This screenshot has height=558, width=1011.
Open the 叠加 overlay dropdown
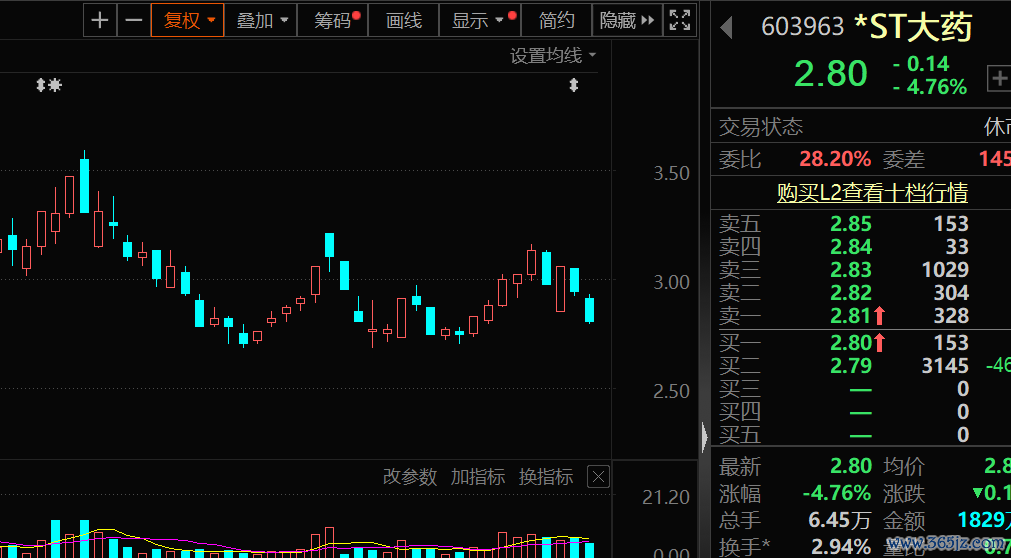coord(260,21)
